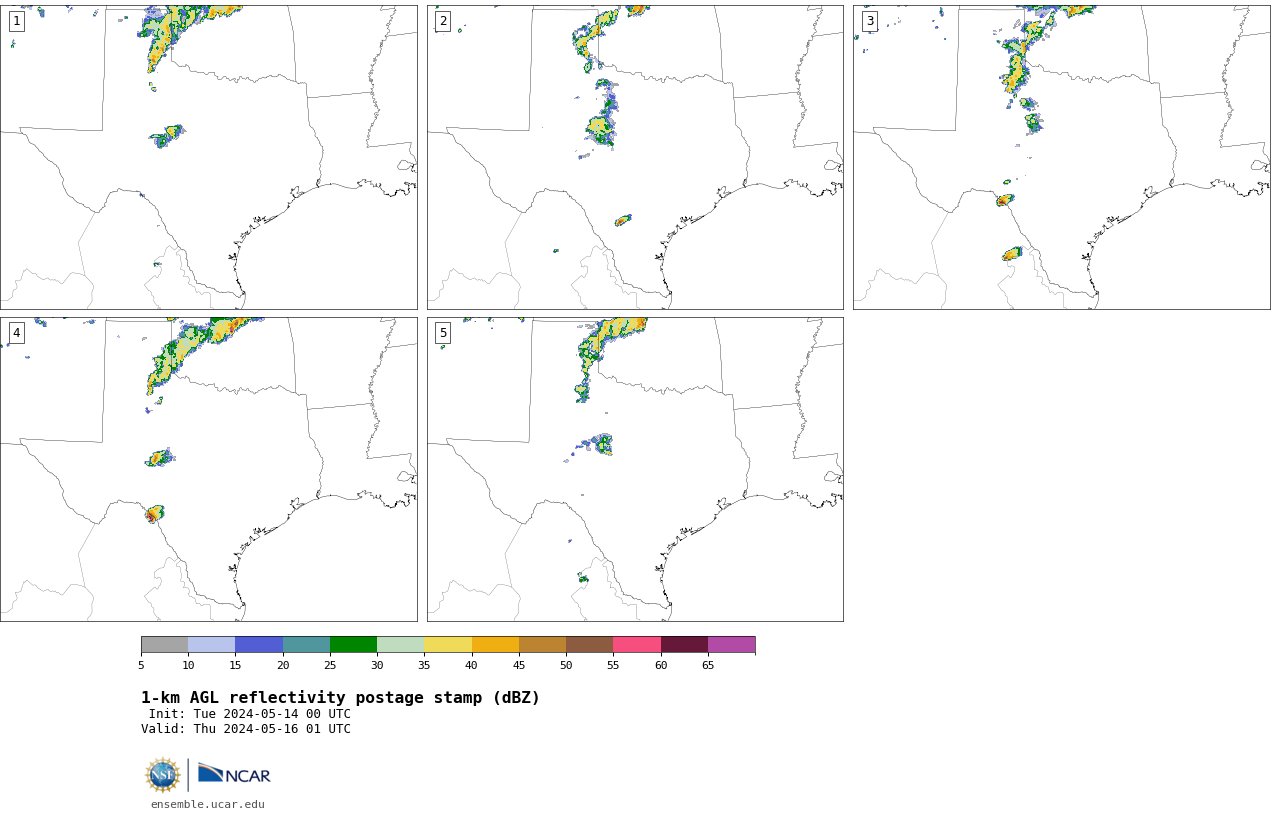Click the panel number 1 label box
Screen dimensions: 1280x815
(16, 21)
